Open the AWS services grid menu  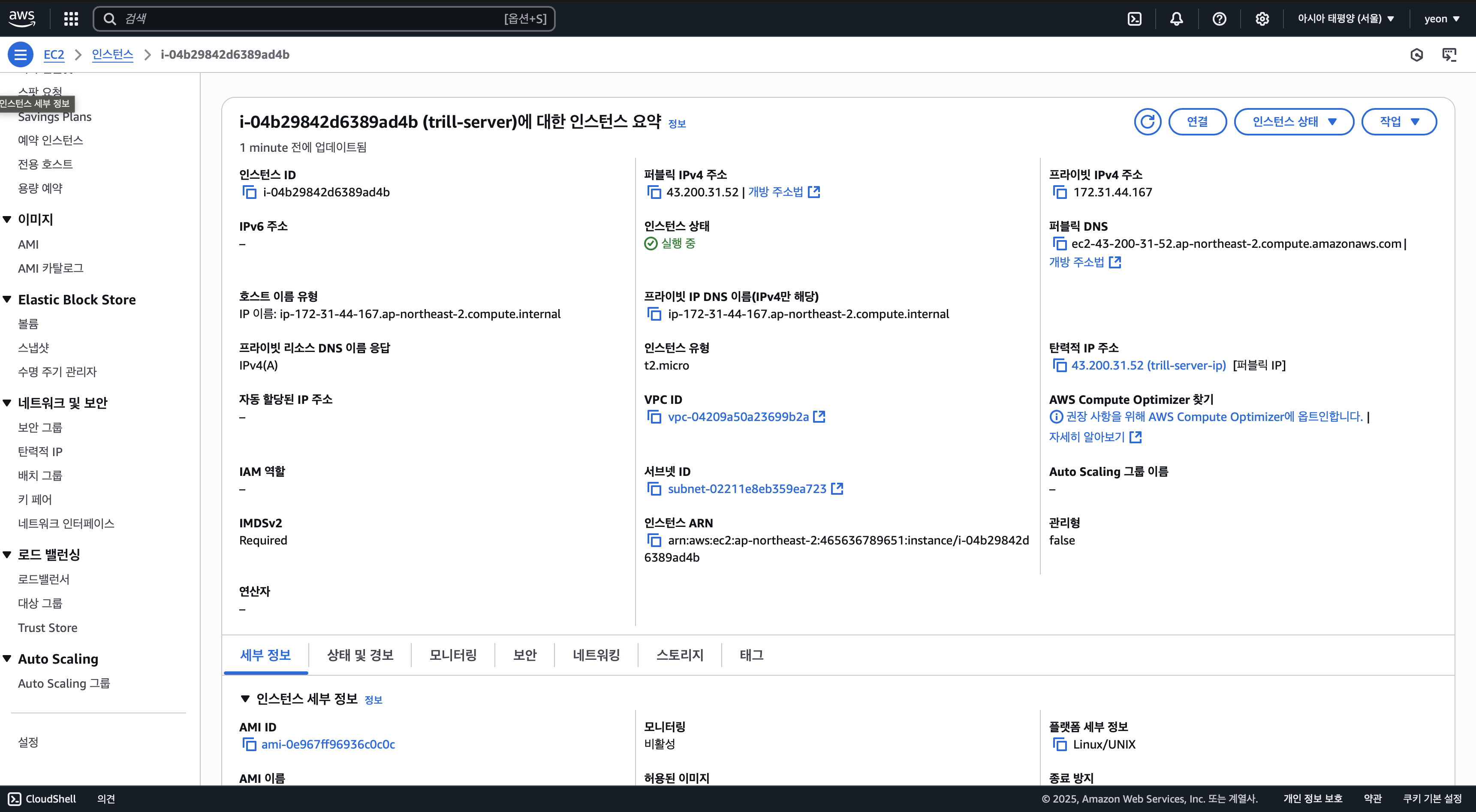[71, 19]
